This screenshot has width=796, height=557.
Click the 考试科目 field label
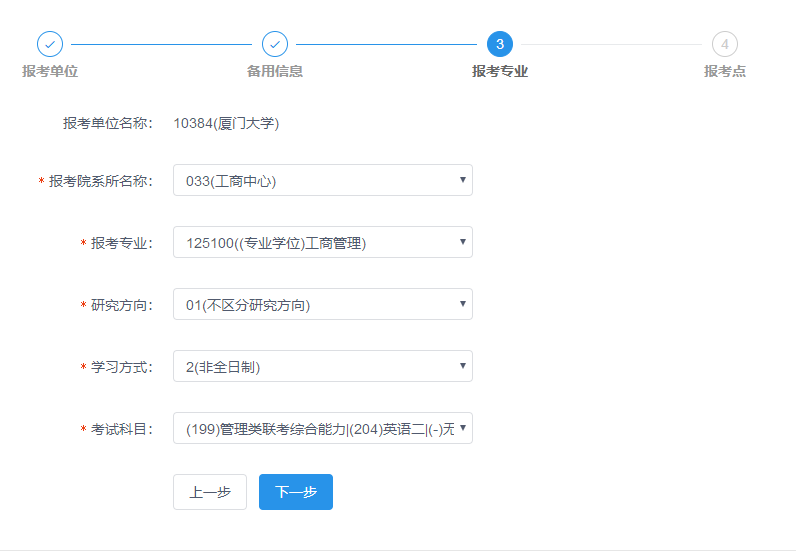coord(122,429)
